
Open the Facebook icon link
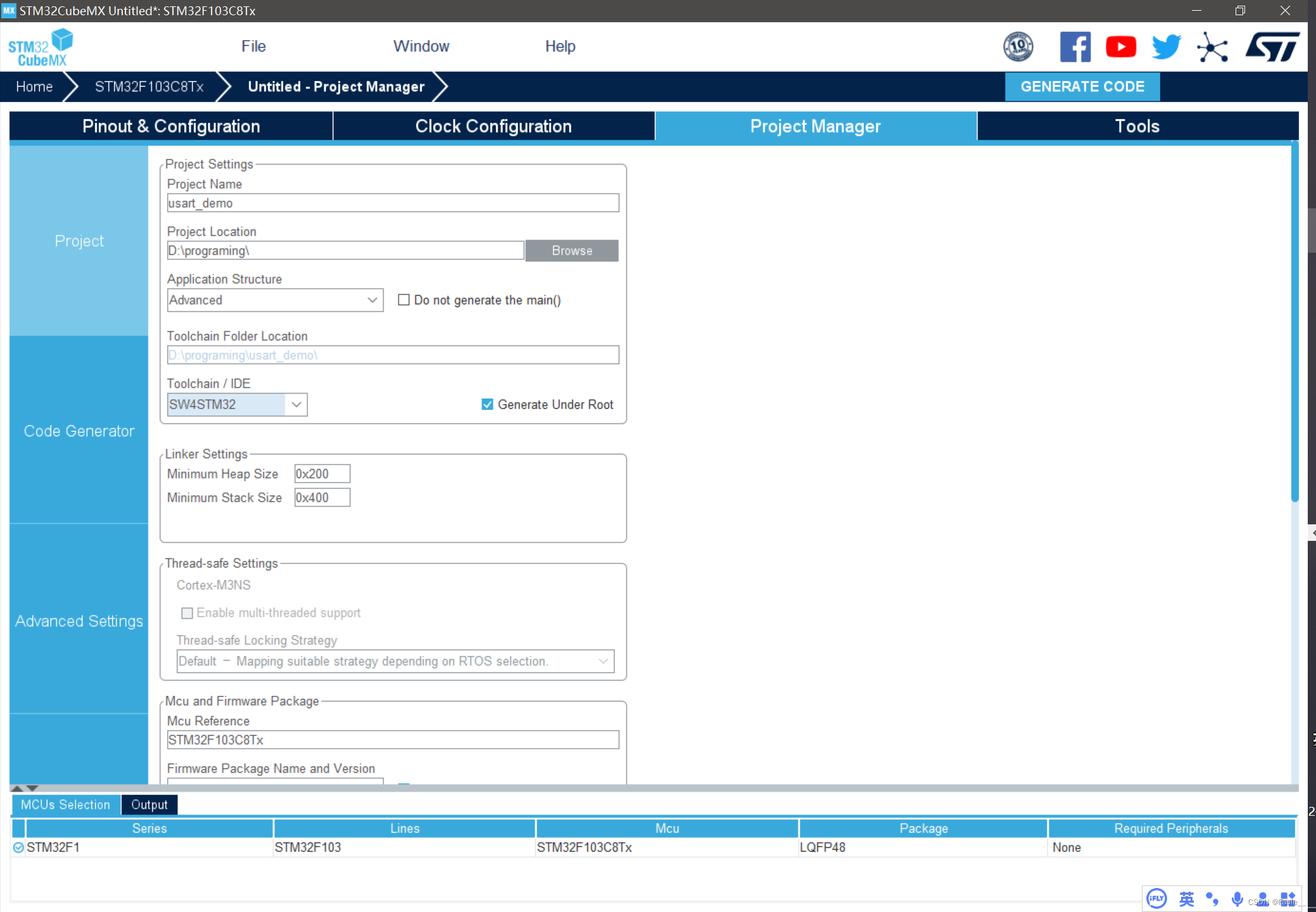pos(1075,47)
